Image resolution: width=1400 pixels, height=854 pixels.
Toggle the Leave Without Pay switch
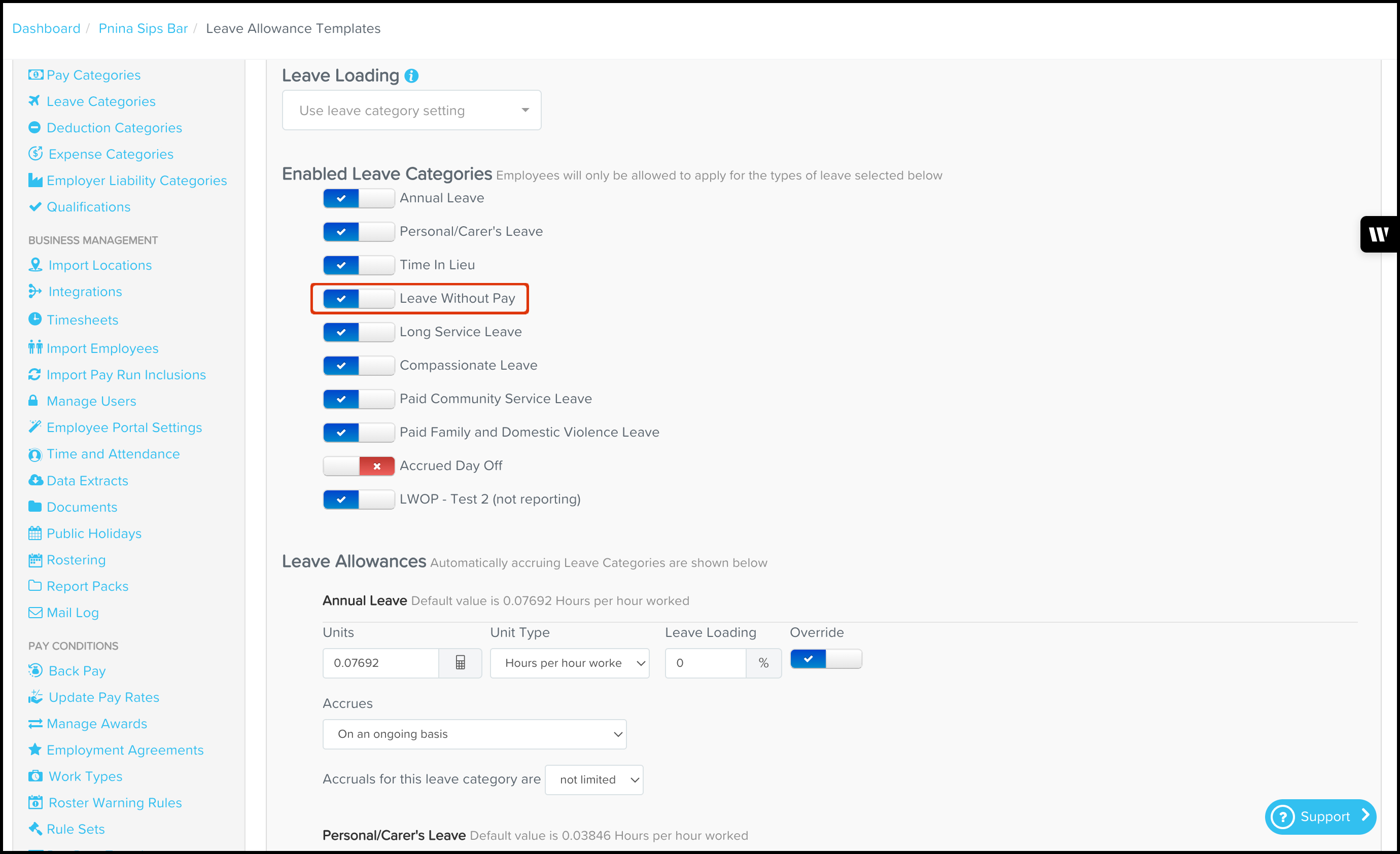point(358,298)
